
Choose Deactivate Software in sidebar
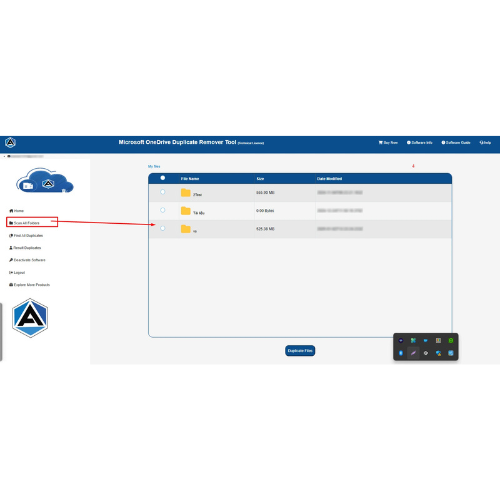point(27,260)
